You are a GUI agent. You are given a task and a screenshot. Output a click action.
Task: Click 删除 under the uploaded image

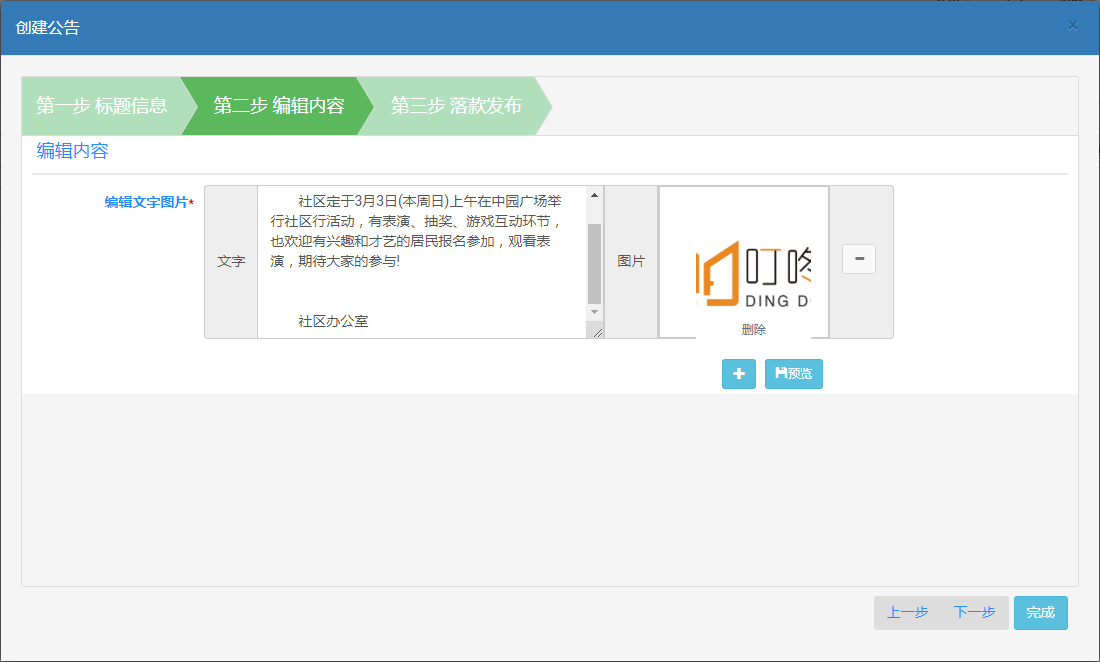point(753,330)
